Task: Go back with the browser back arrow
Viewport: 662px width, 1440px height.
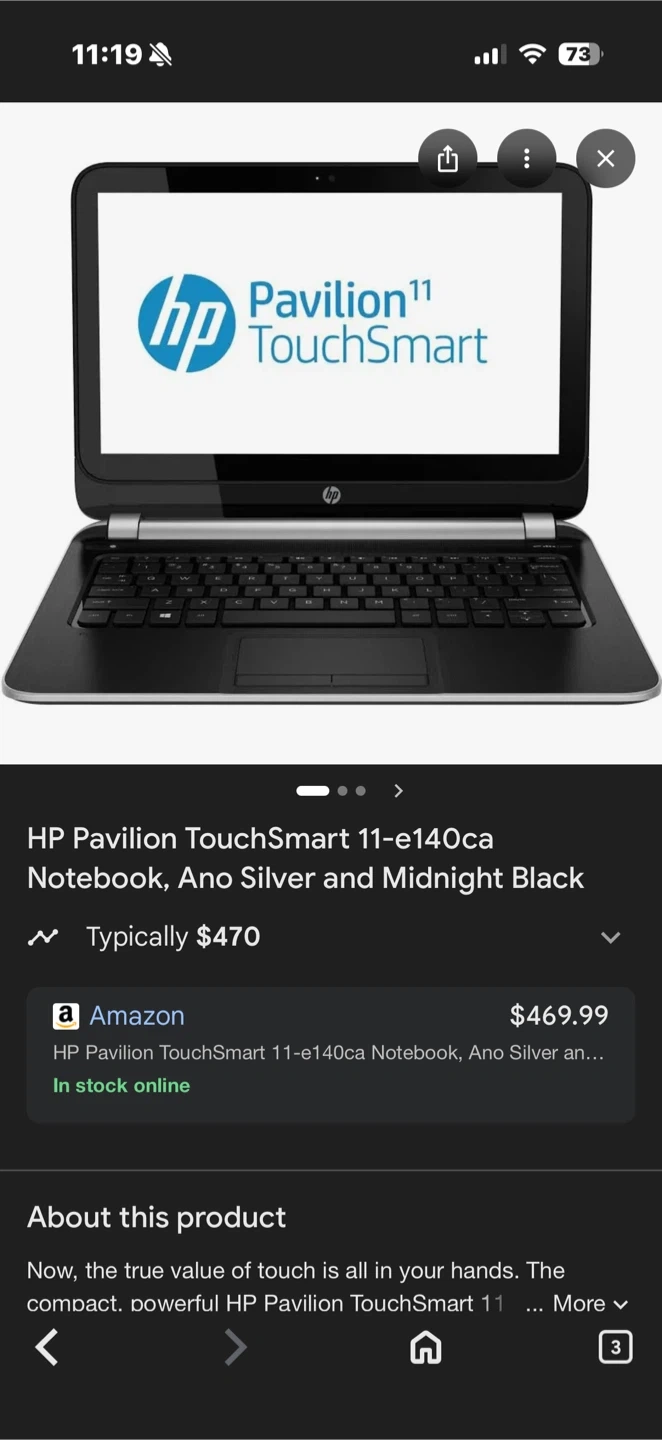Action: (46, 1347)
